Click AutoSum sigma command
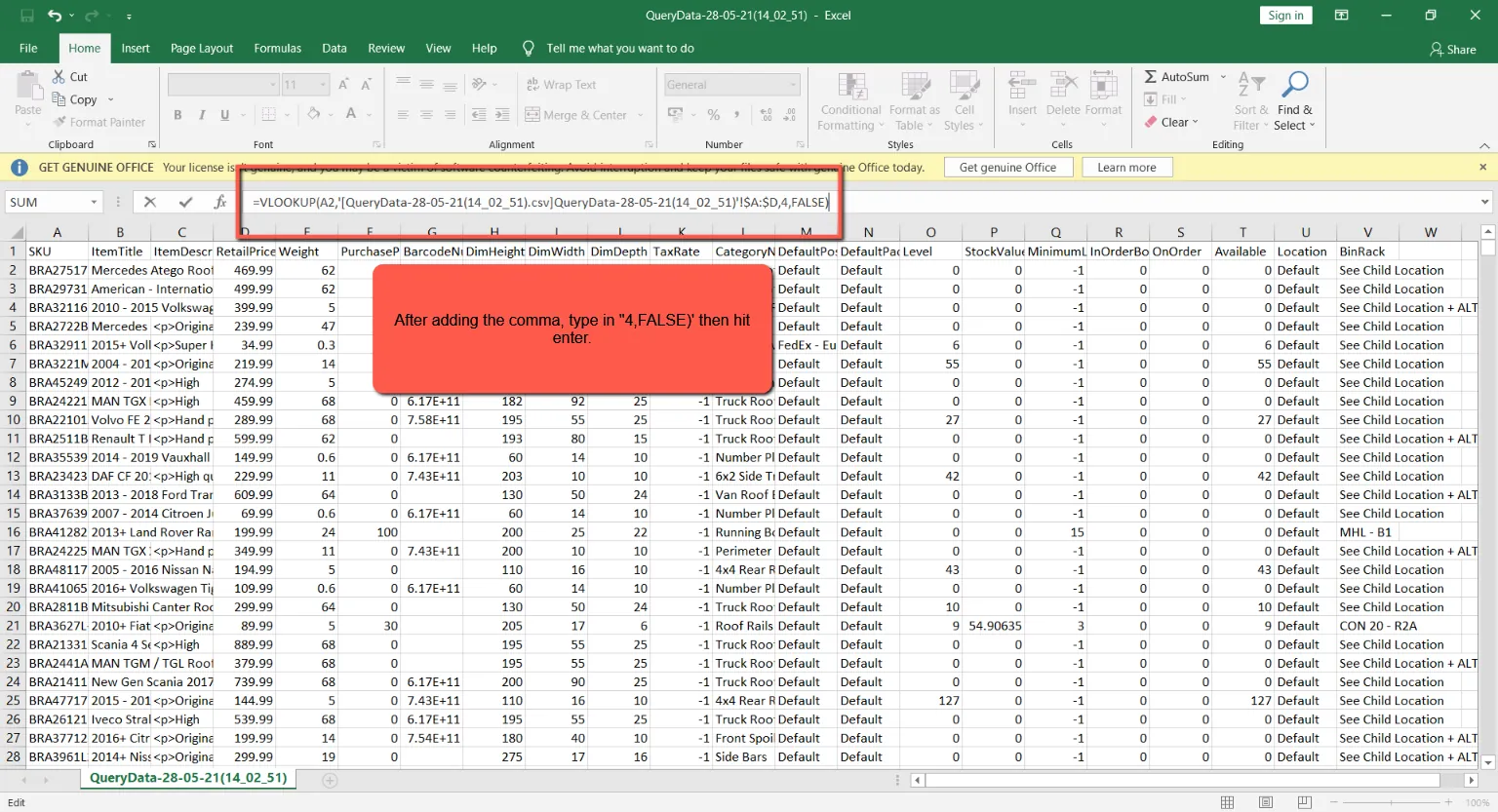Image resolution: width=1498 pixels, height=812 pixels. tap(1177, 76)
